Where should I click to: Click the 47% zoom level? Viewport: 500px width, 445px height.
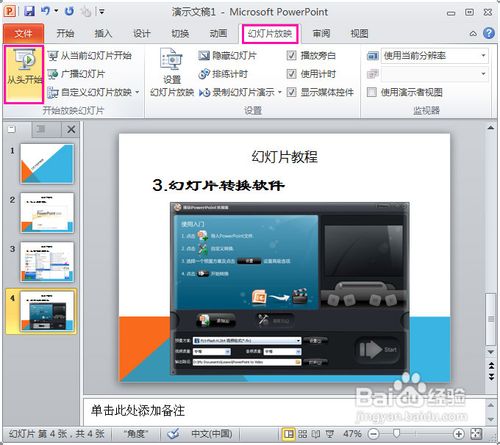tap(352, 434)
